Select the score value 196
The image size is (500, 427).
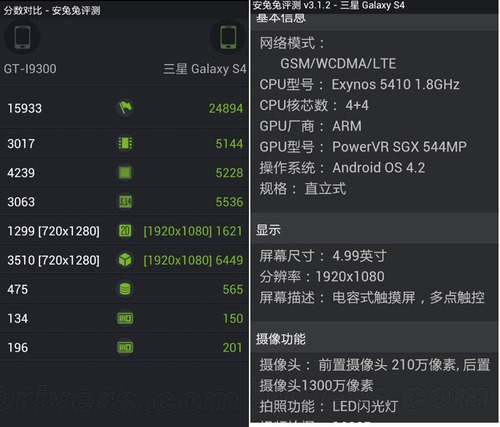[18, 348]
